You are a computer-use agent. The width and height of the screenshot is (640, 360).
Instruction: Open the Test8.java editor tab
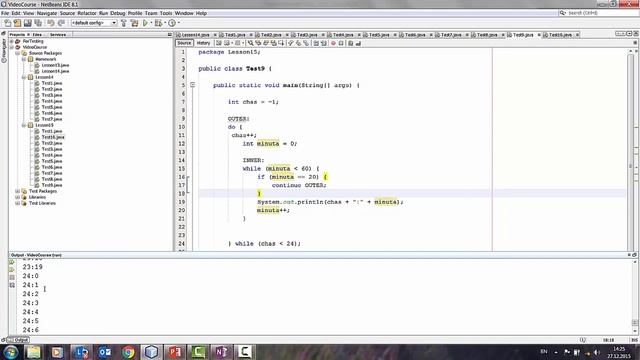tap(487, 35)
